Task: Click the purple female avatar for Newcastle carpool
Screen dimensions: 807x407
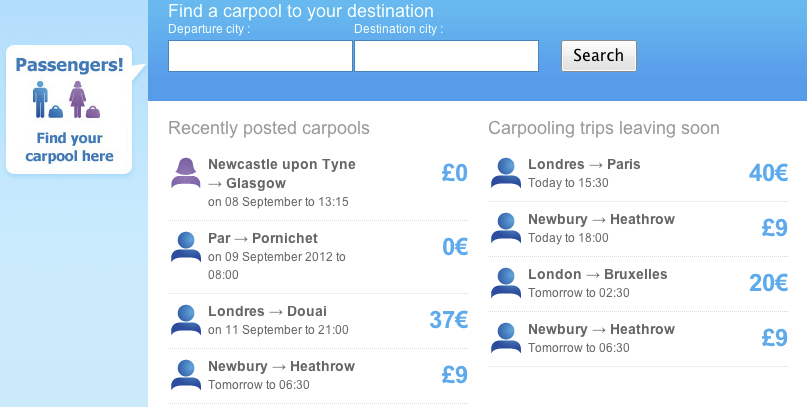Action: coord(186,173)
